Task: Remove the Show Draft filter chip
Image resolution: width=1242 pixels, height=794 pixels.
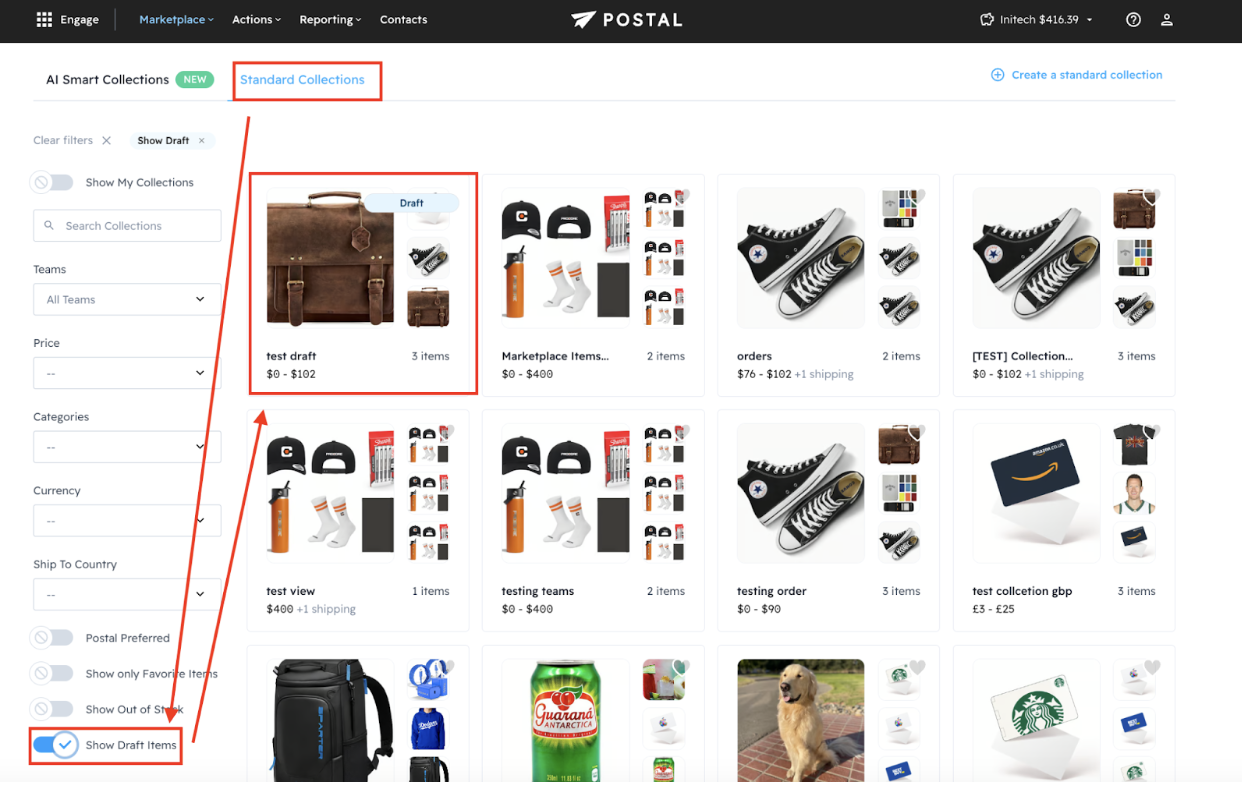Action: pos(202,141)
